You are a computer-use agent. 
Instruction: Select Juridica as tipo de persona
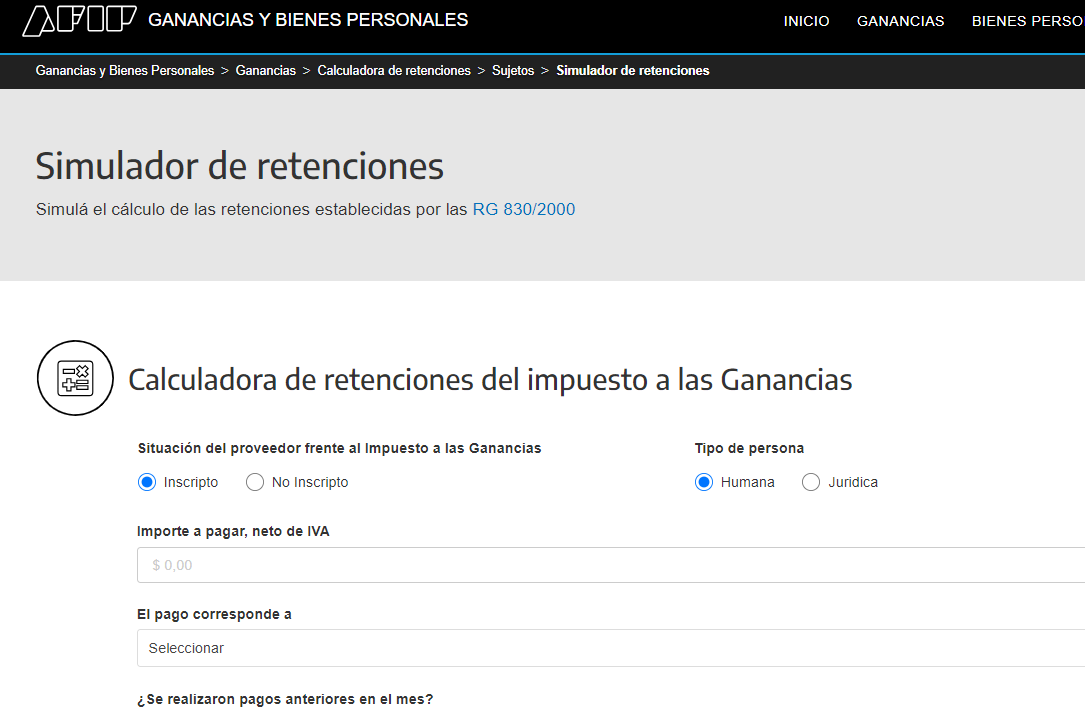tap(811, 482)
